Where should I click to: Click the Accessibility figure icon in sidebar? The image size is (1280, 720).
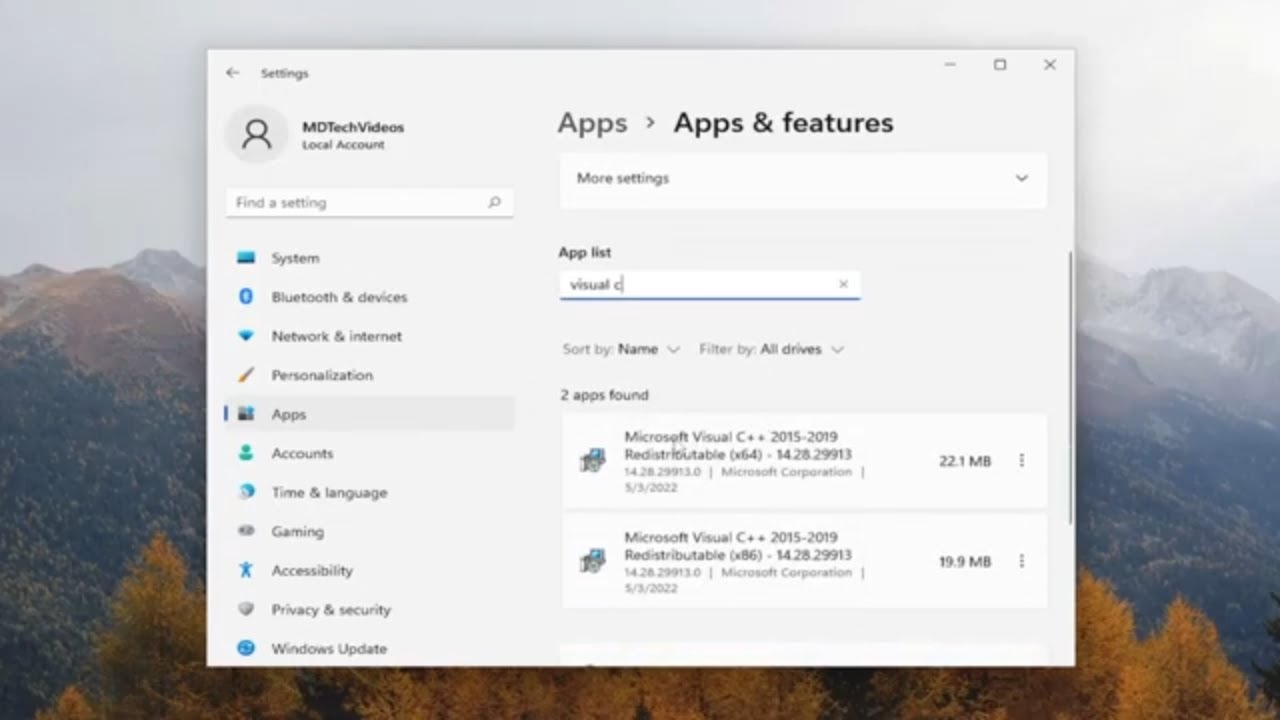tap(246, 570)
